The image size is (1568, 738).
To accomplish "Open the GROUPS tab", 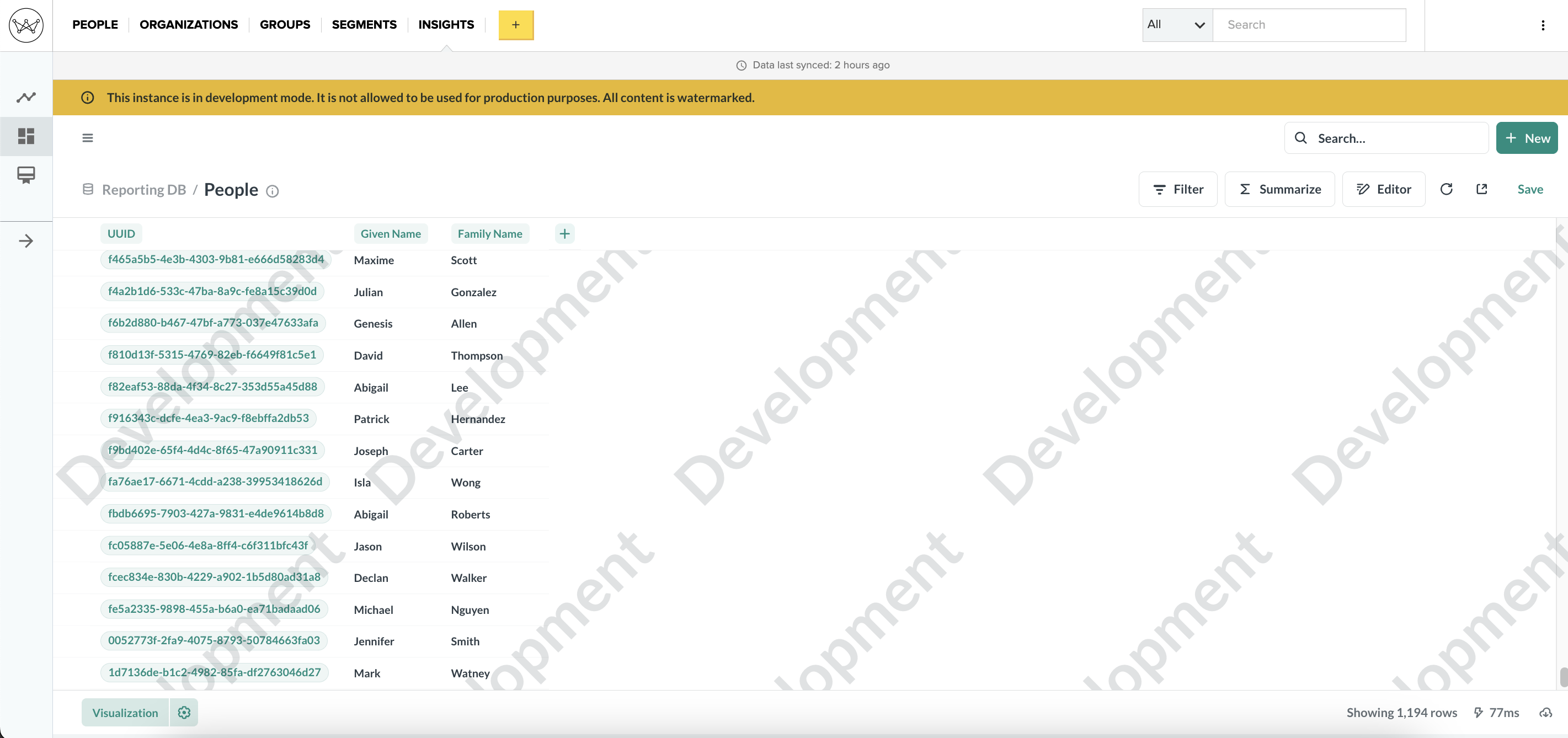I will point(285,25).
